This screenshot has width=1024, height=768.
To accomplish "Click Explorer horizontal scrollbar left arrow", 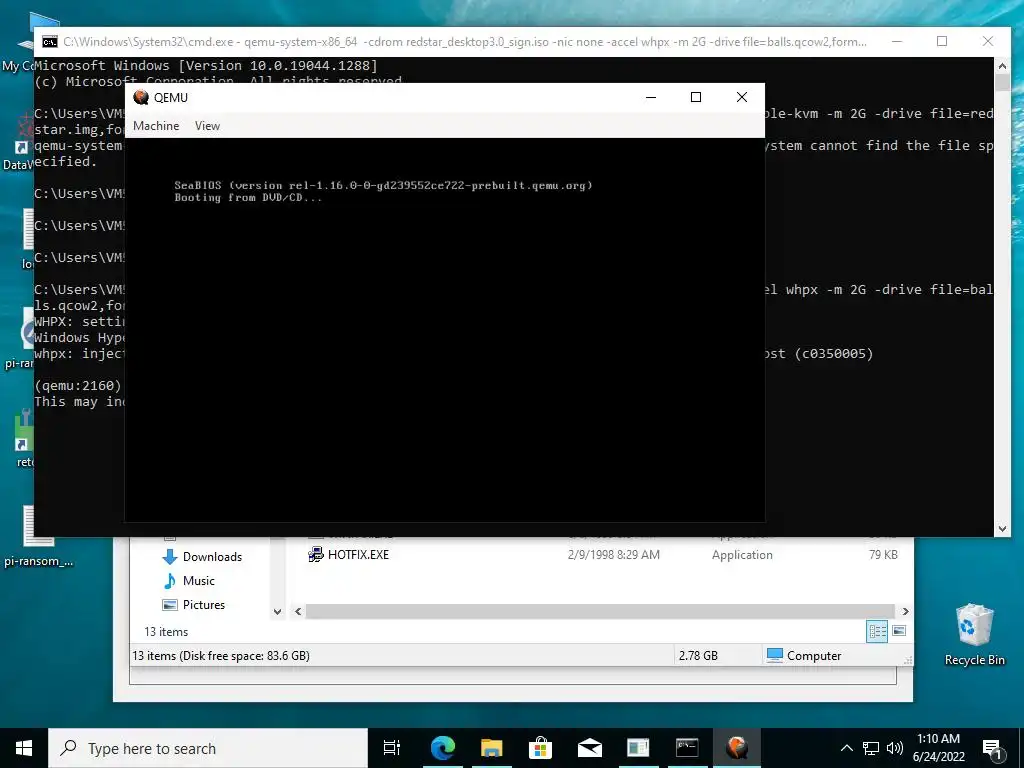I will click(298, 611).
